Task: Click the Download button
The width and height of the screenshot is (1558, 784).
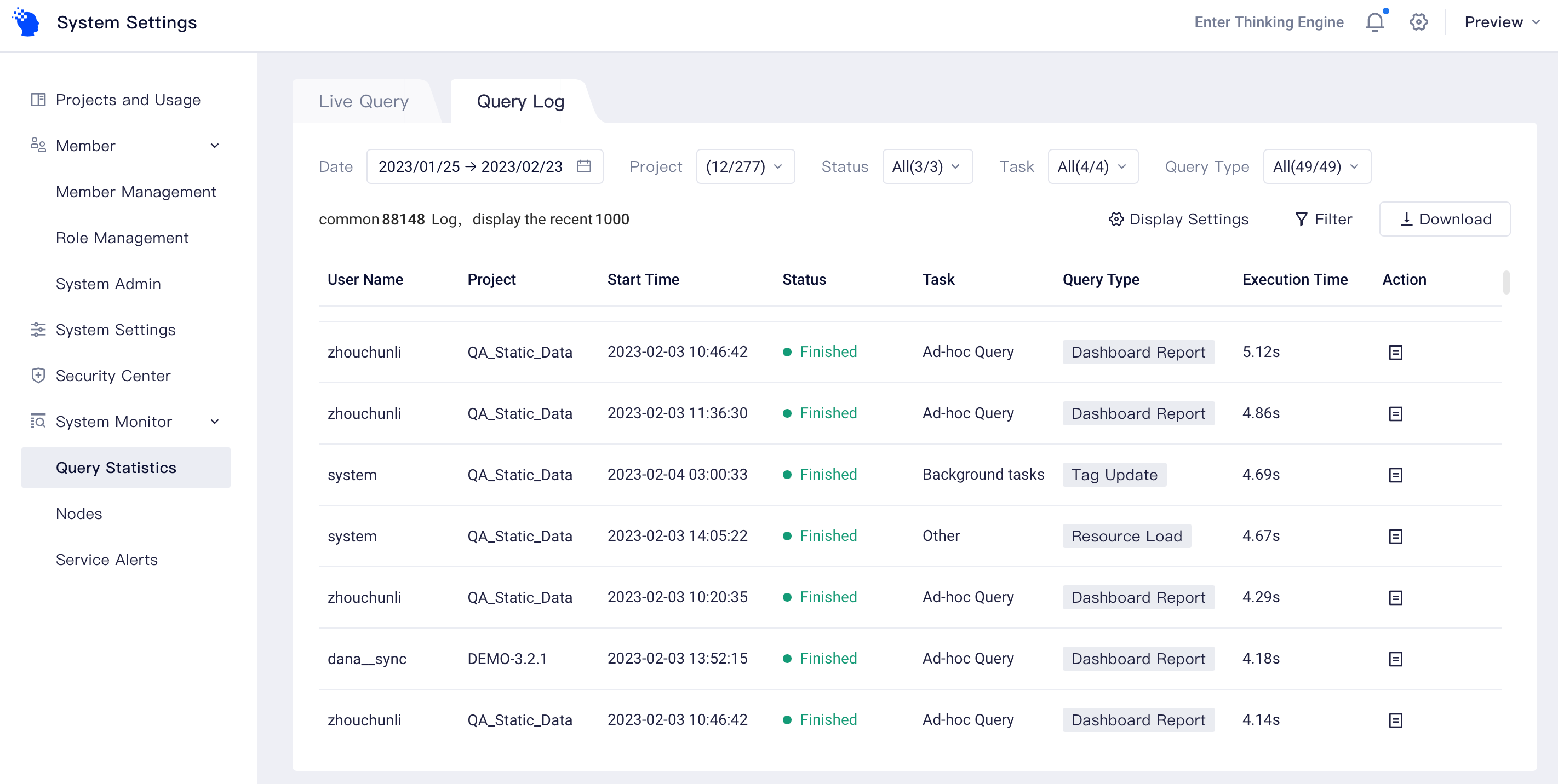Action: pos(1444,219)
